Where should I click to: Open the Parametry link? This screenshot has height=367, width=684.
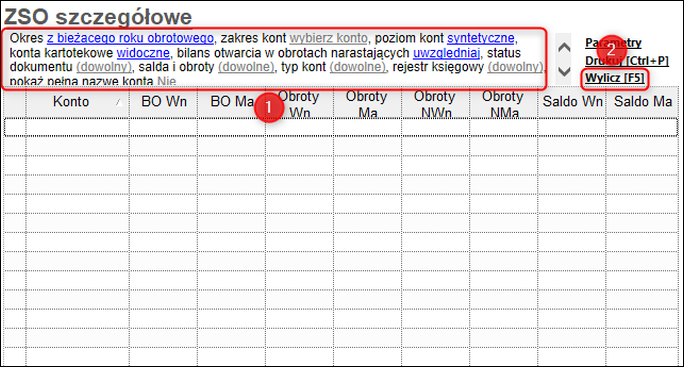tap(613, 43)
